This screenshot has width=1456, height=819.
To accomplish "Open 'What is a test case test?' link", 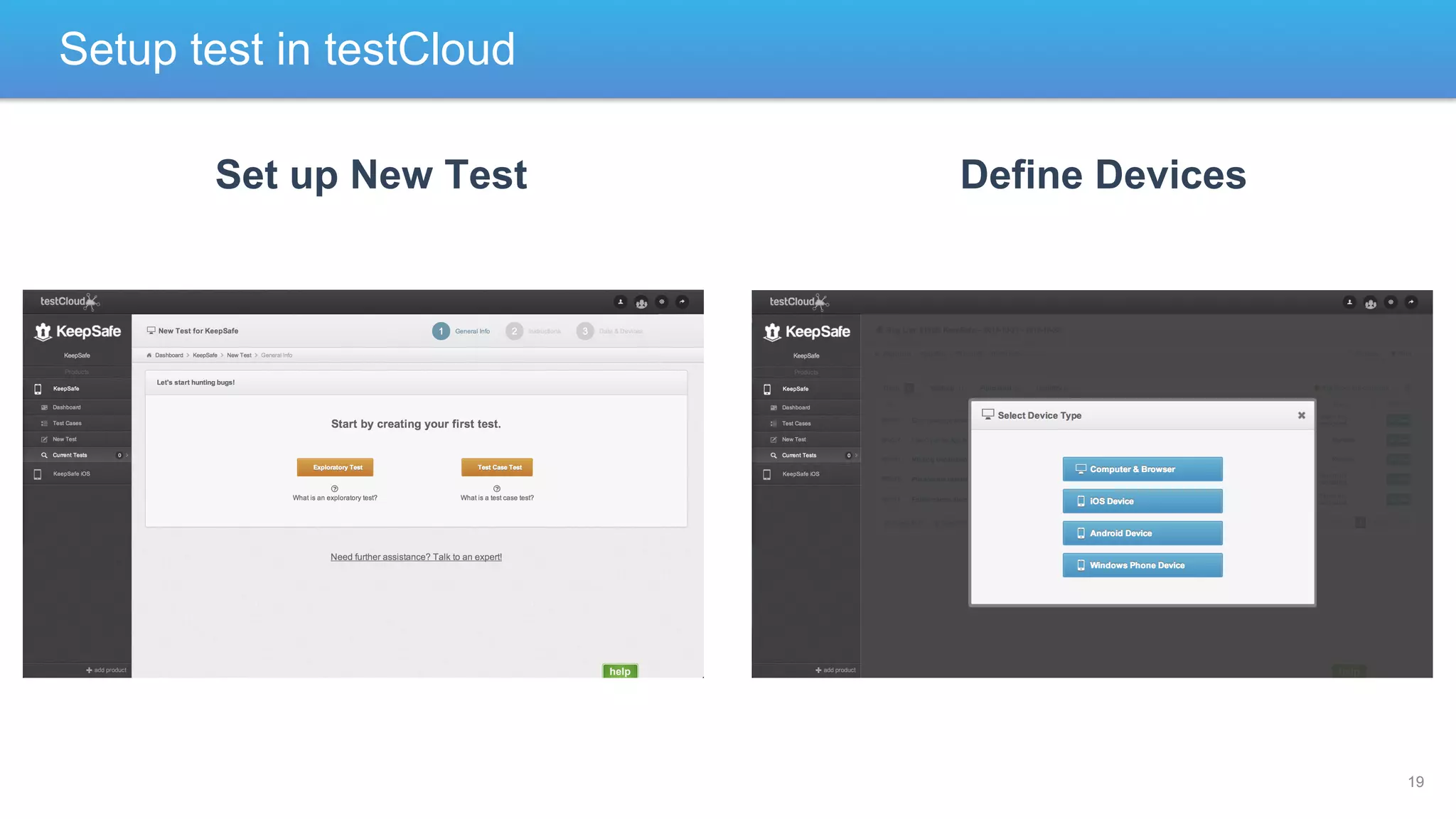I will 497,498.
